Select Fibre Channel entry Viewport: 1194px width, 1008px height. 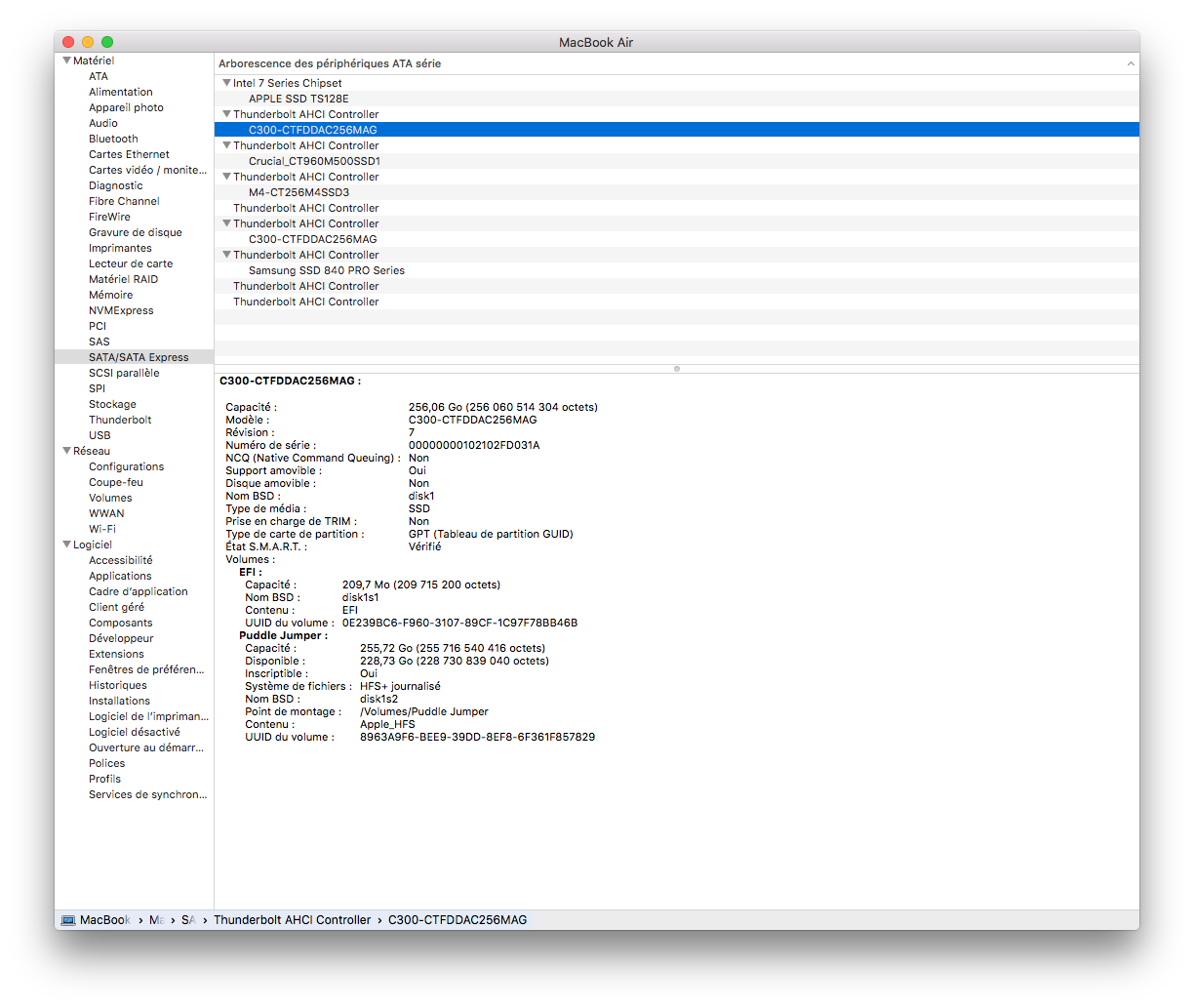(124, 201)
